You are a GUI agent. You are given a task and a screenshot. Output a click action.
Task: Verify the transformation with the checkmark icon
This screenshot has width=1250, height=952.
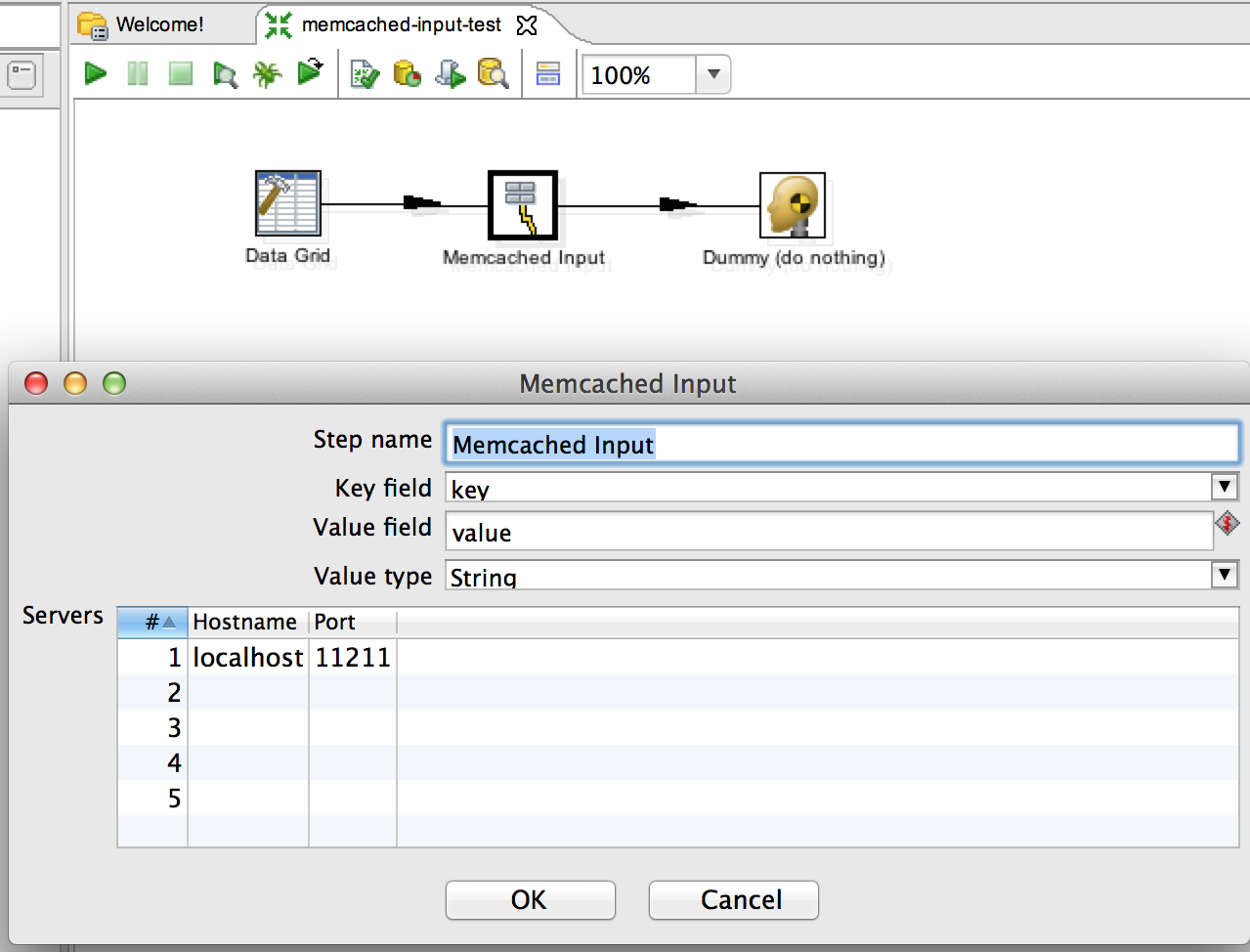pos(365,74)
